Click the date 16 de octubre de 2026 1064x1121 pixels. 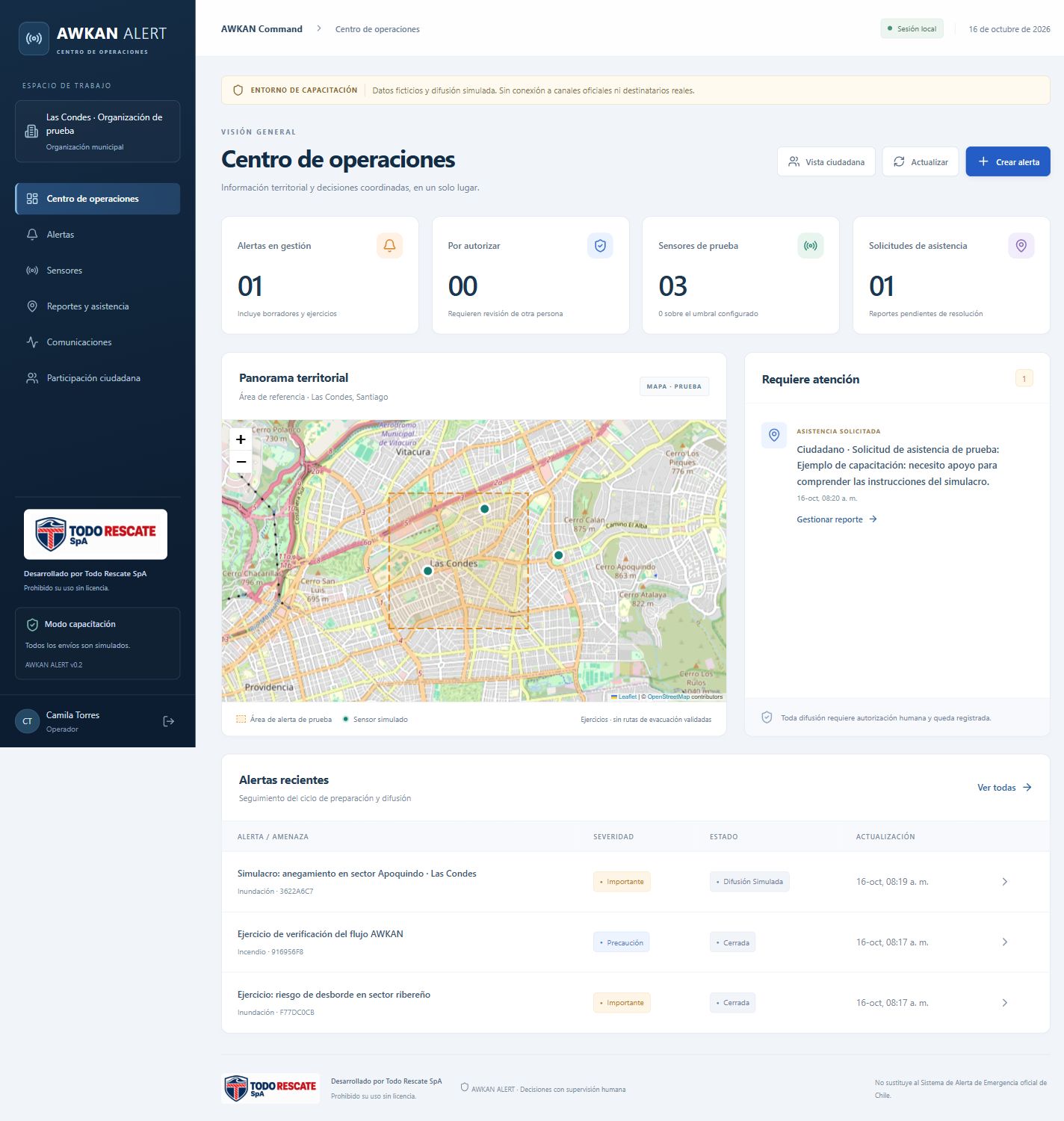point(1009,29)
